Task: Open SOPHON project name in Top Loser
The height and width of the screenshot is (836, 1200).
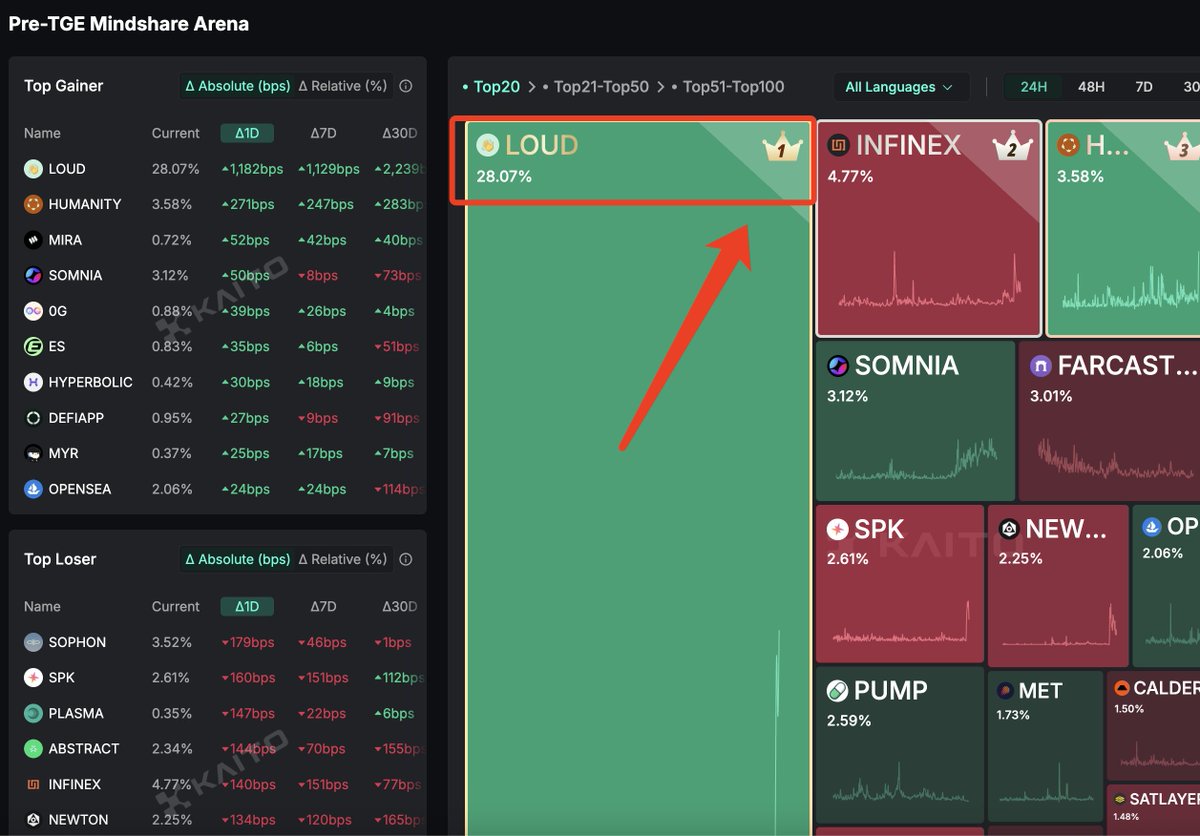Action: point(77,642)
